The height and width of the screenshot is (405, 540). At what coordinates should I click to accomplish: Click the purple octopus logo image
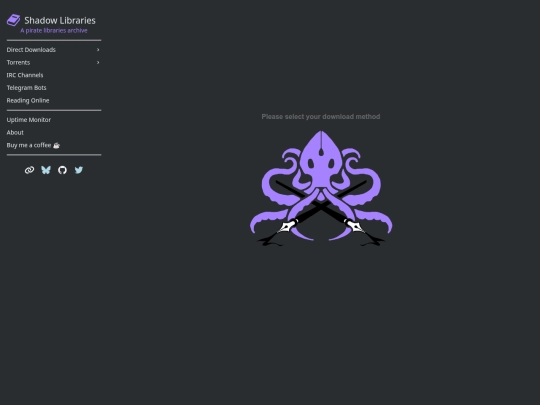coord(321,188)
